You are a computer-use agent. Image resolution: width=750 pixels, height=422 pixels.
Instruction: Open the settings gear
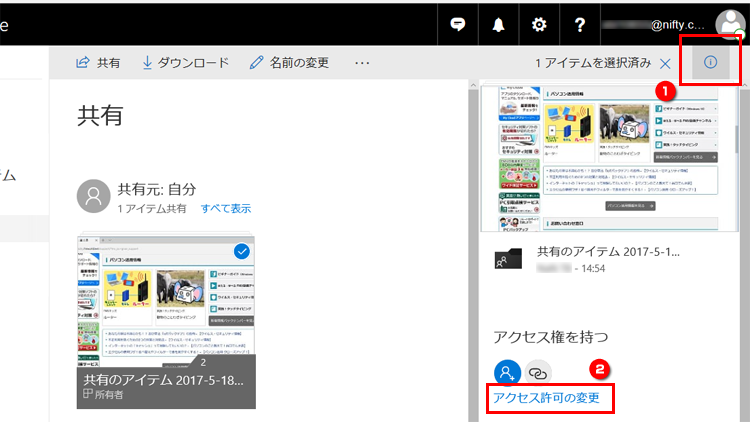coord(539,24)
